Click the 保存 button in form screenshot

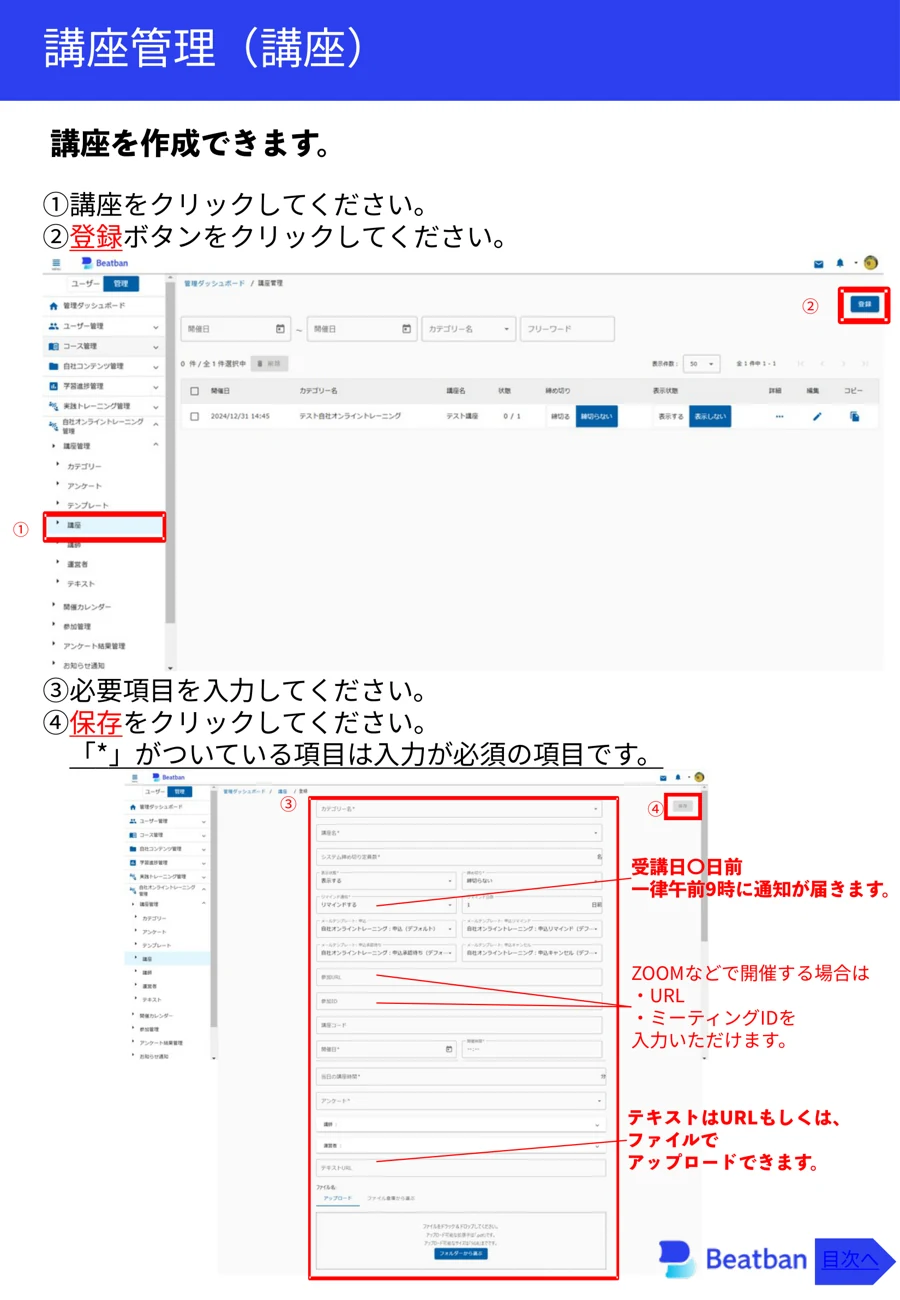[683, 805]
